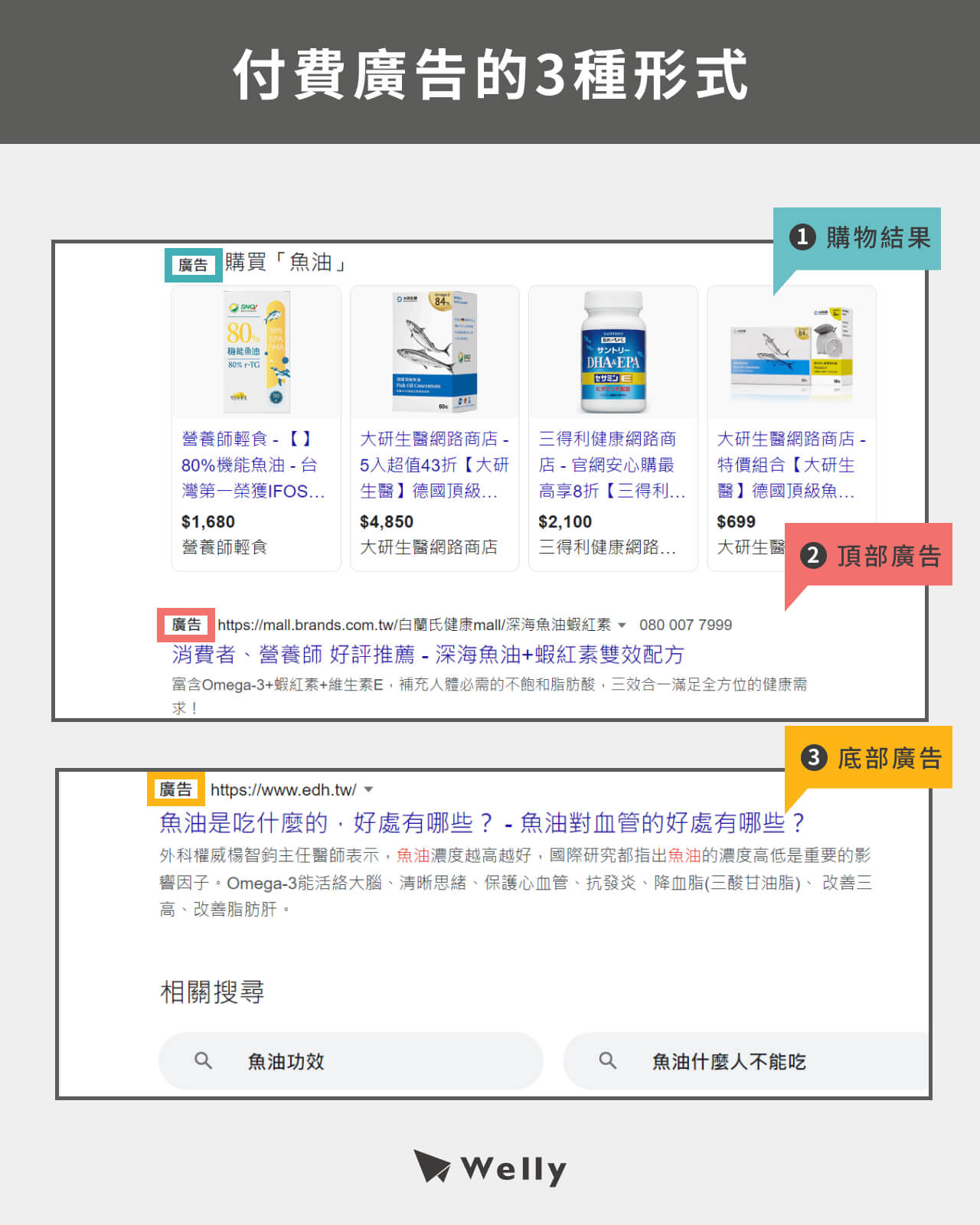Select the 魚油功效 related search
The image size is (980, 1225).
[351, 1061]
